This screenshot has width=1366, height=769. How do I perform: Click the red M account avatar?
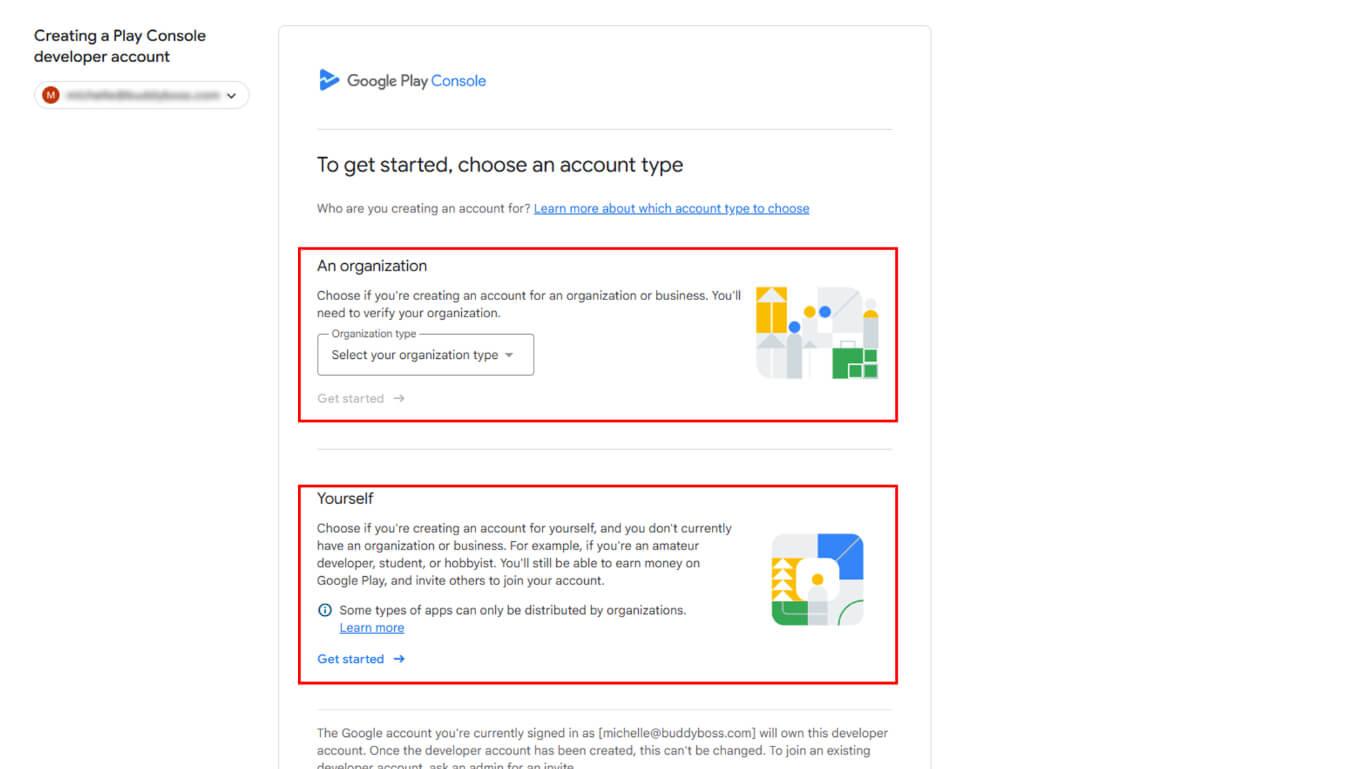(51, 95)
